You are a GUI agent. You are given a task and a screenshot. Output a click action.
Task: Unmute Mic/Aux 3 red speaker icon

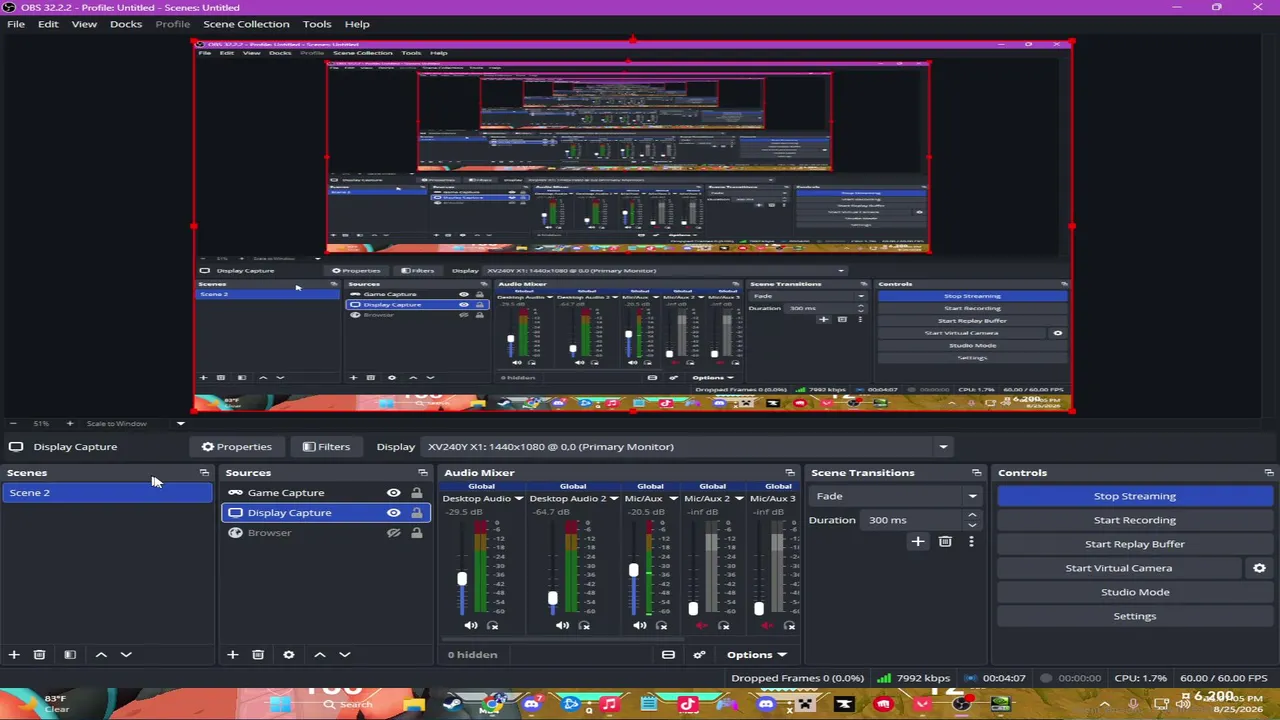[767, 626]
